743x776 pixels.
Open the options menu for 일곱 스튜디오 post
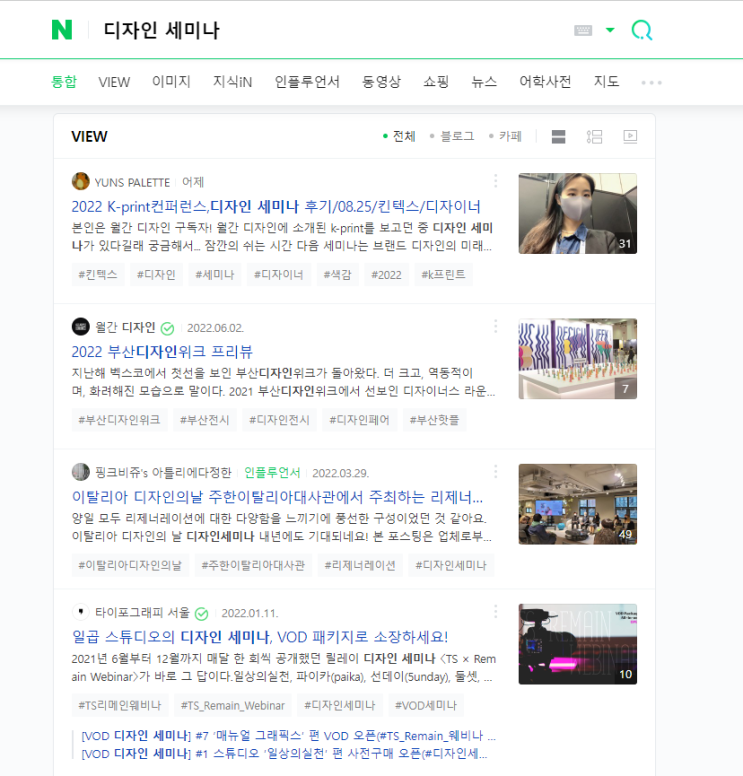[x=495, y=612]
